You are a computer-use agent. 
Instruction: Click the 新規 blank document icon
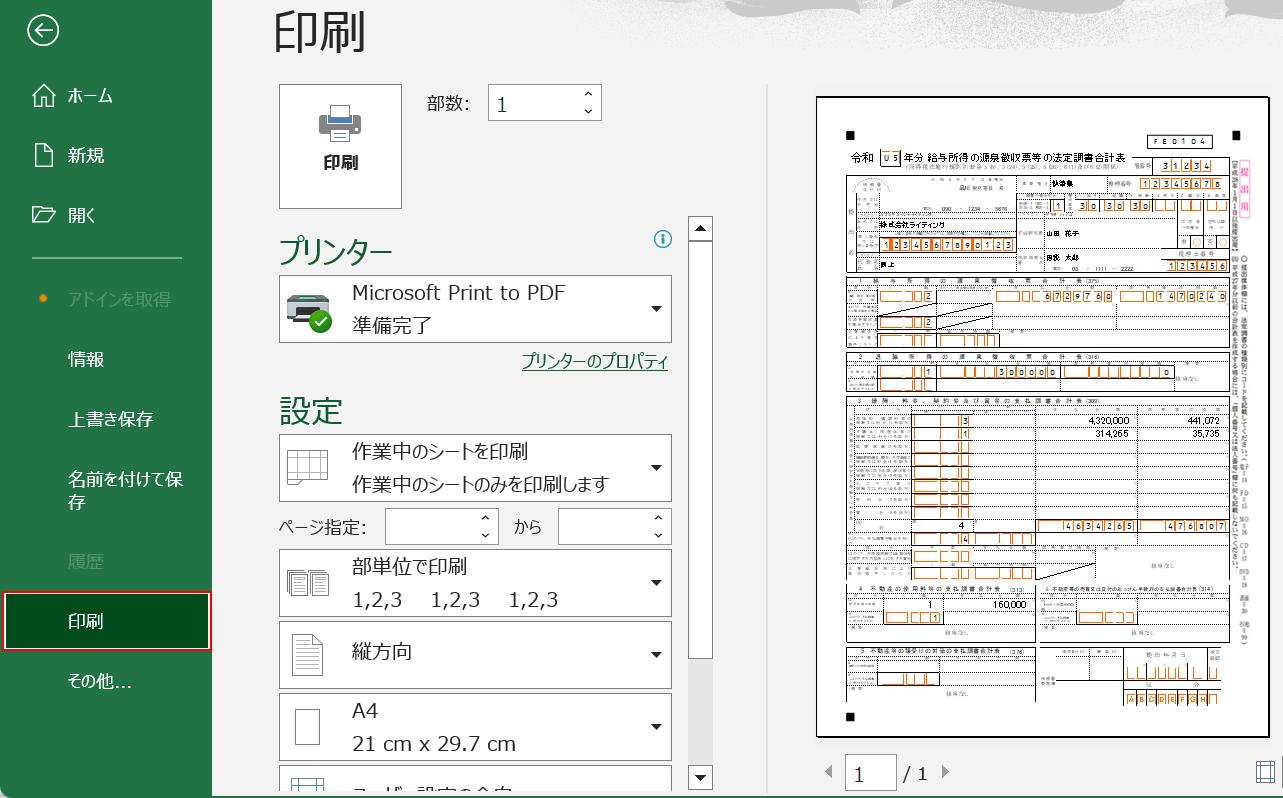tap(43, 155)
